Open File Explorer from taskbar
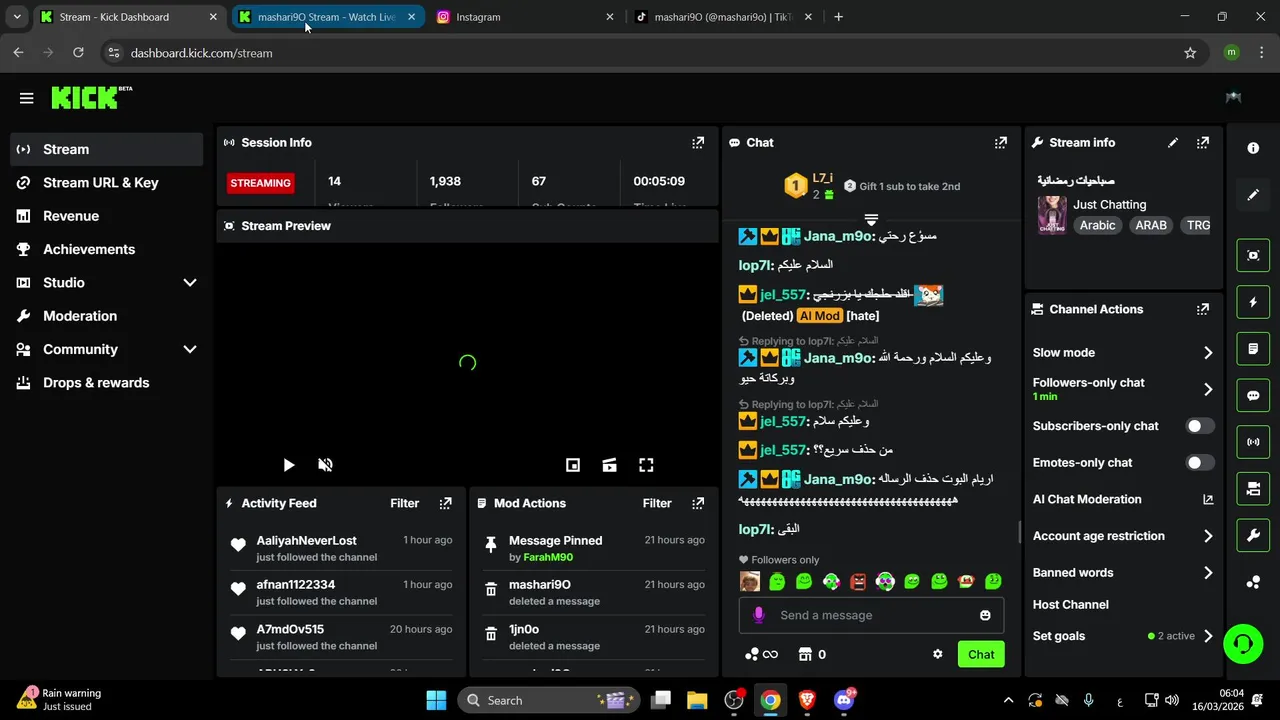The height and width of the screenshot is (720, 1280). pos(697,700)
